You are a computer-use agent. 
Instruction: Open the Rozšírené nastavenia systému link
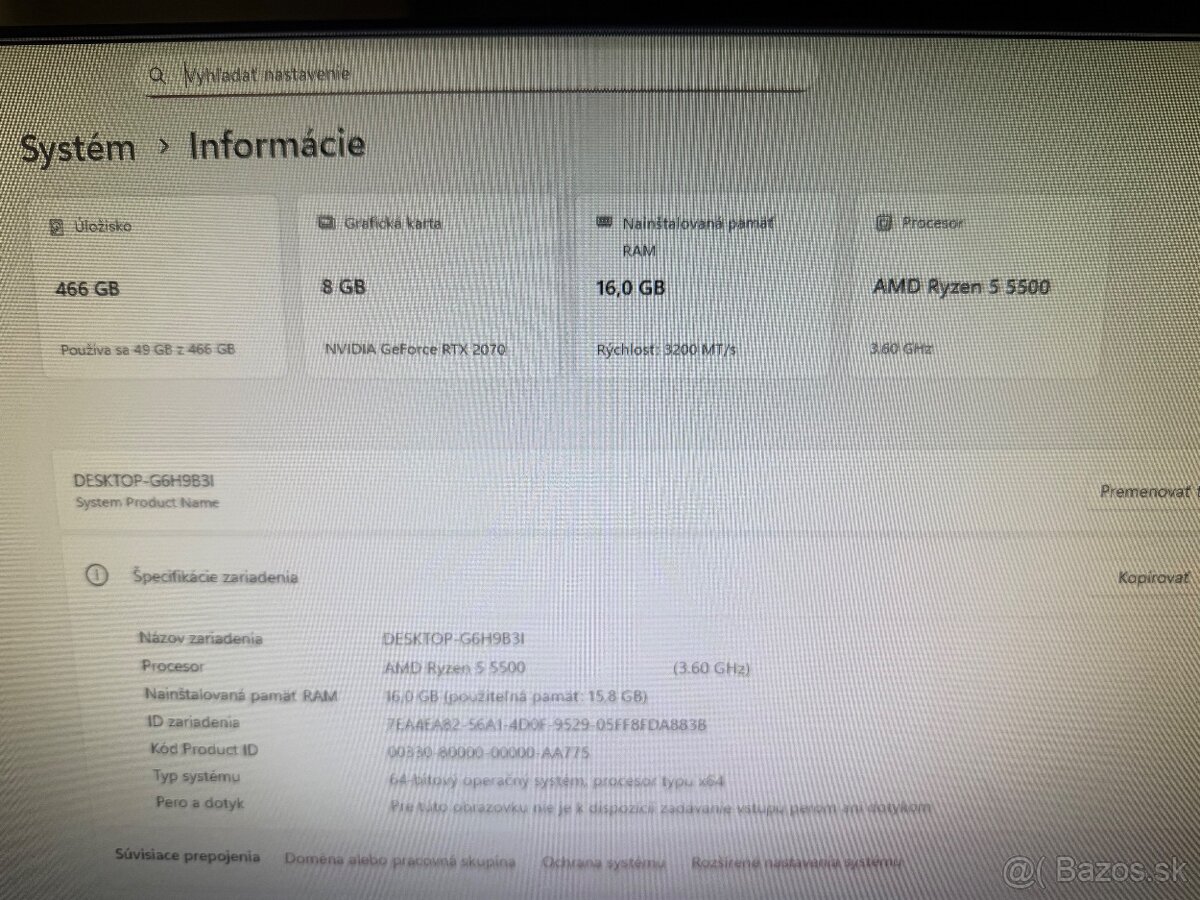(x=793, y=860)
